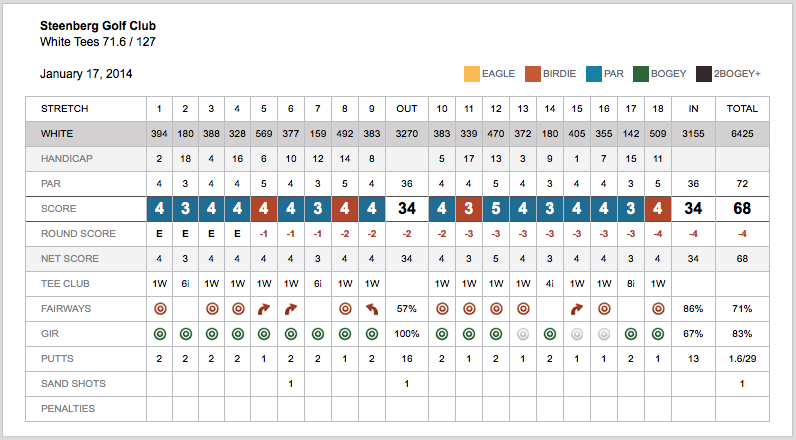This screenshot has height=440, width=796.
Task: Click the fairway hit icon for hole 1
Action: [x=159, y=309]
